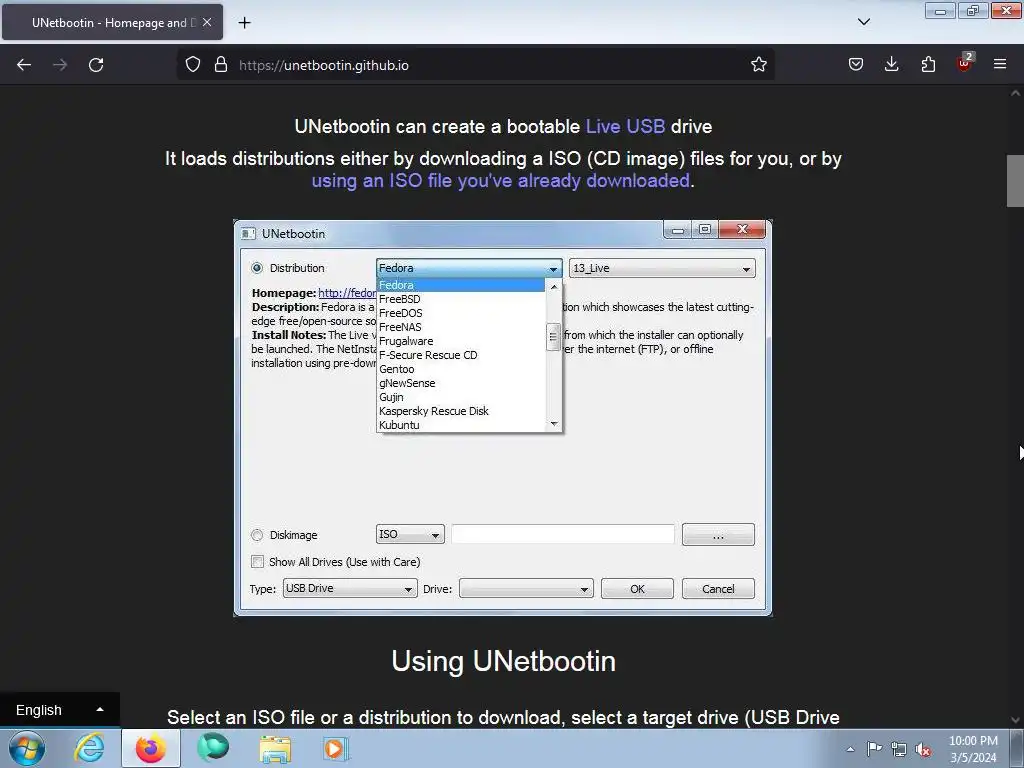Open the Firefox hamburger menu
Viewport: 1024px width, 768px height.
click(x=1000, y=64)
